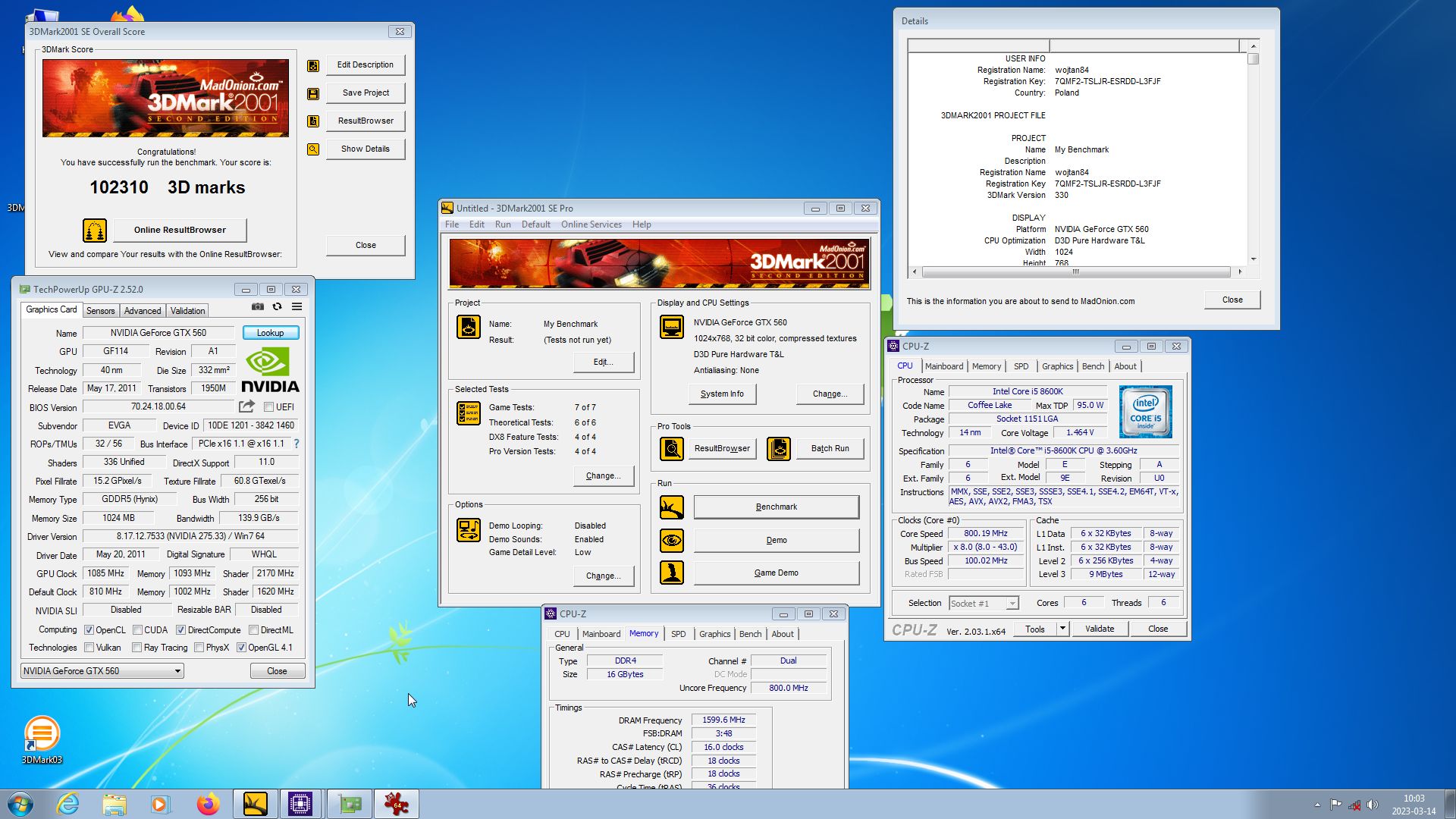Switch to the Sensors tab in GPU-Z
Screen dimensions: 1456x819
pyautogui.click(x=100, y=311)
